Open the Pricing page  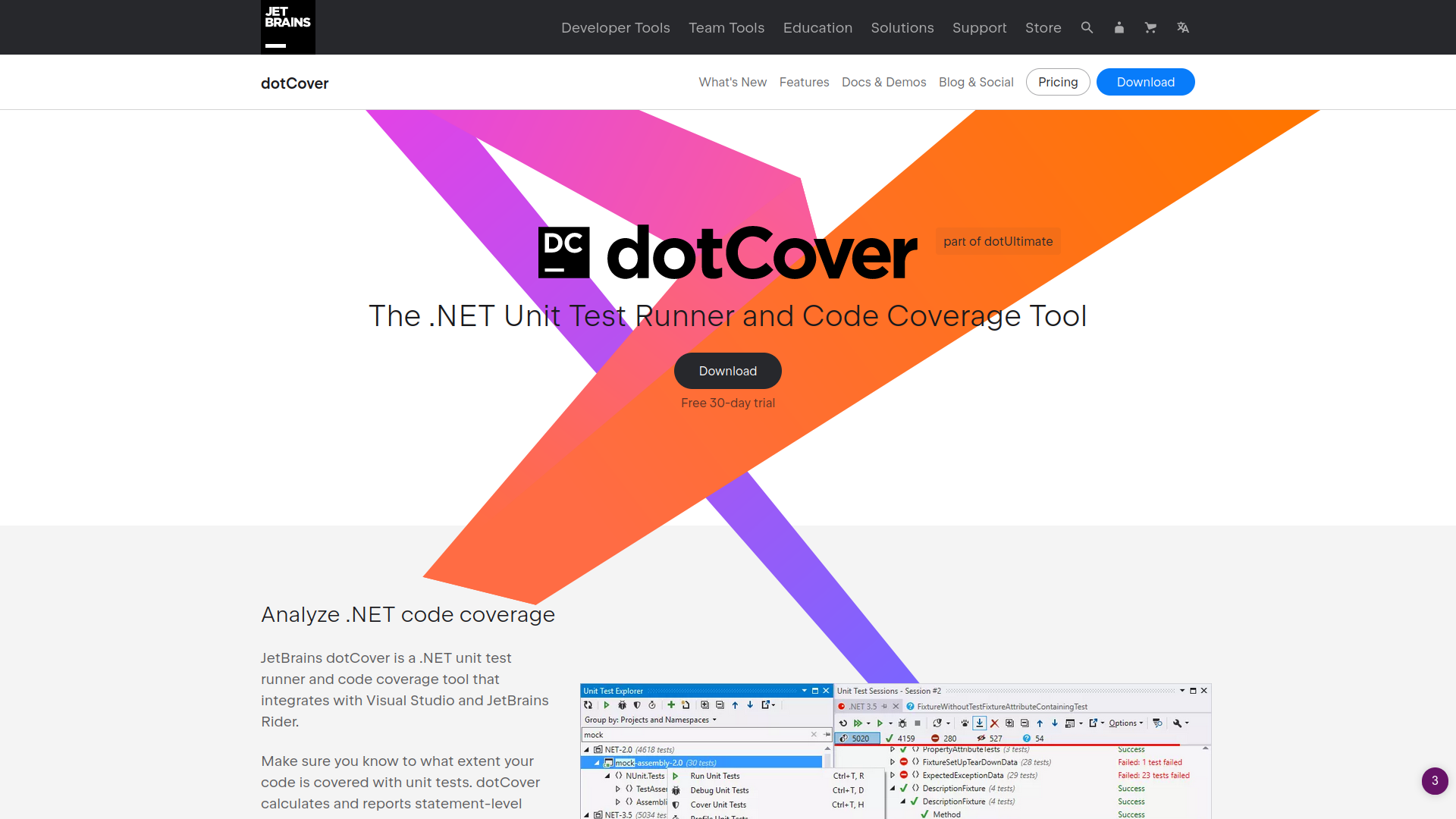1057,82
